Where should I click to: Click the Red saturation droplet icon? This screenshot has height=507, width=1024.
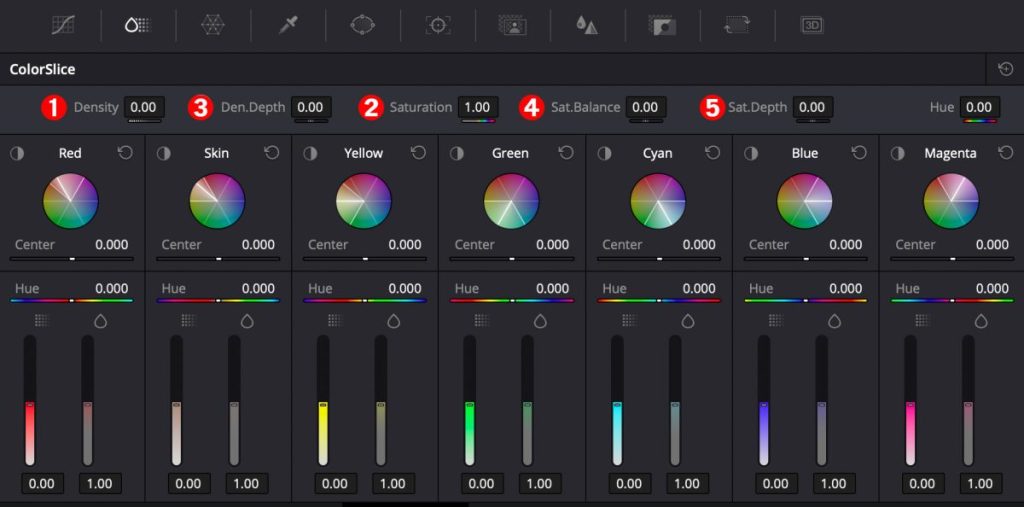(x=101, y=321)
